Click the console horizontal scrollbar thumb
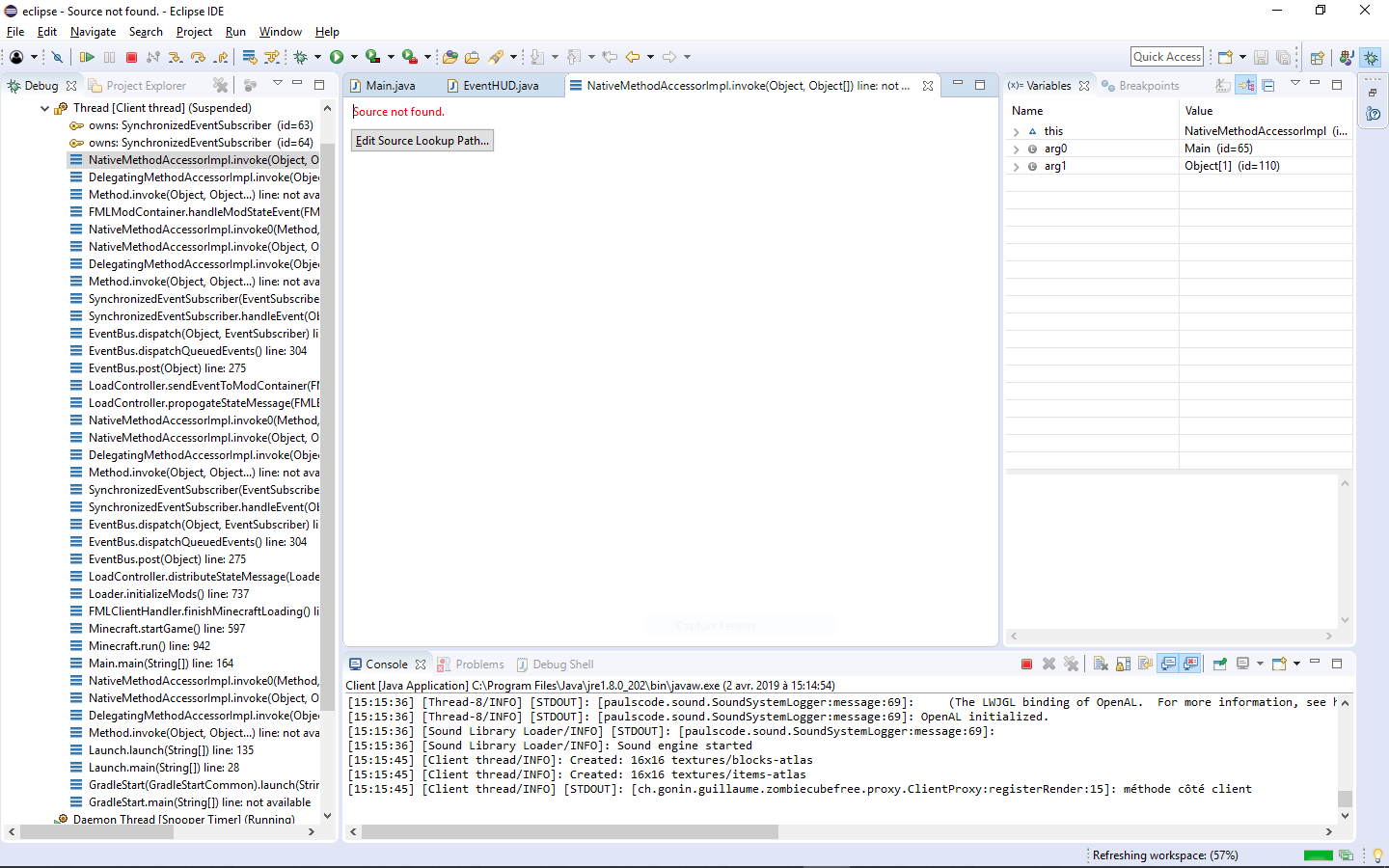The width and height of the screenshot is (1389, 868). [x=569, y=831]
